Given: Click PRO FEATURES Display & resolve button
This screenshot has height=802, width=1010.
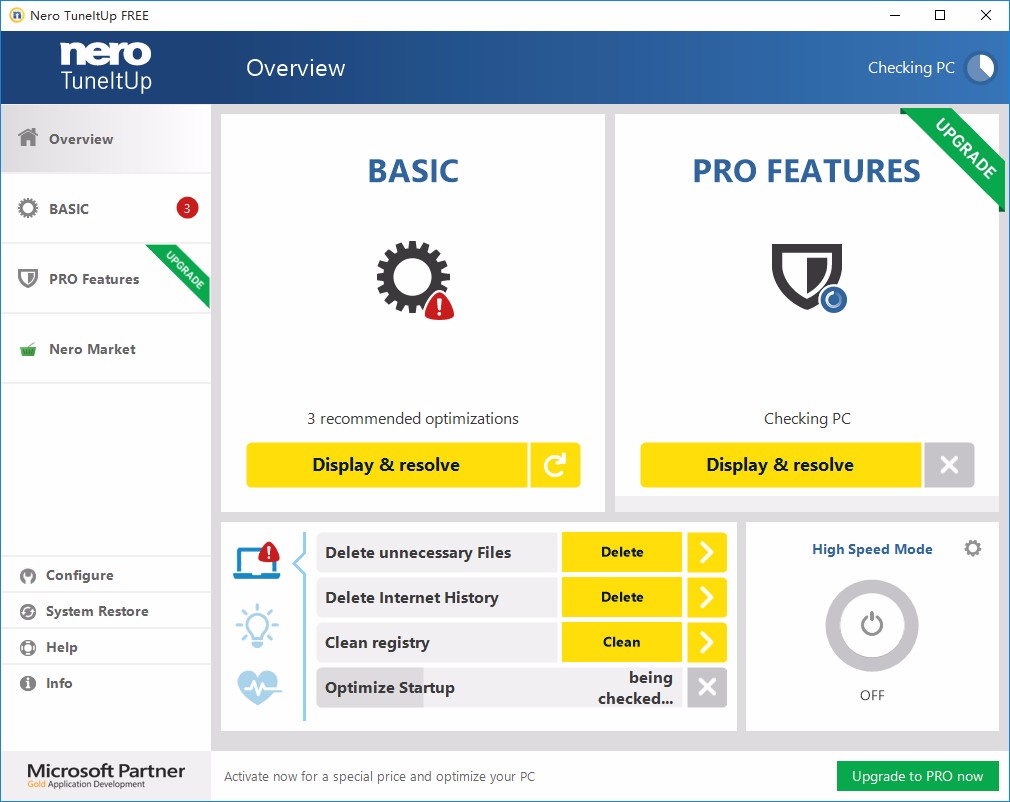Looking at the screenshot, I should 780,465.
